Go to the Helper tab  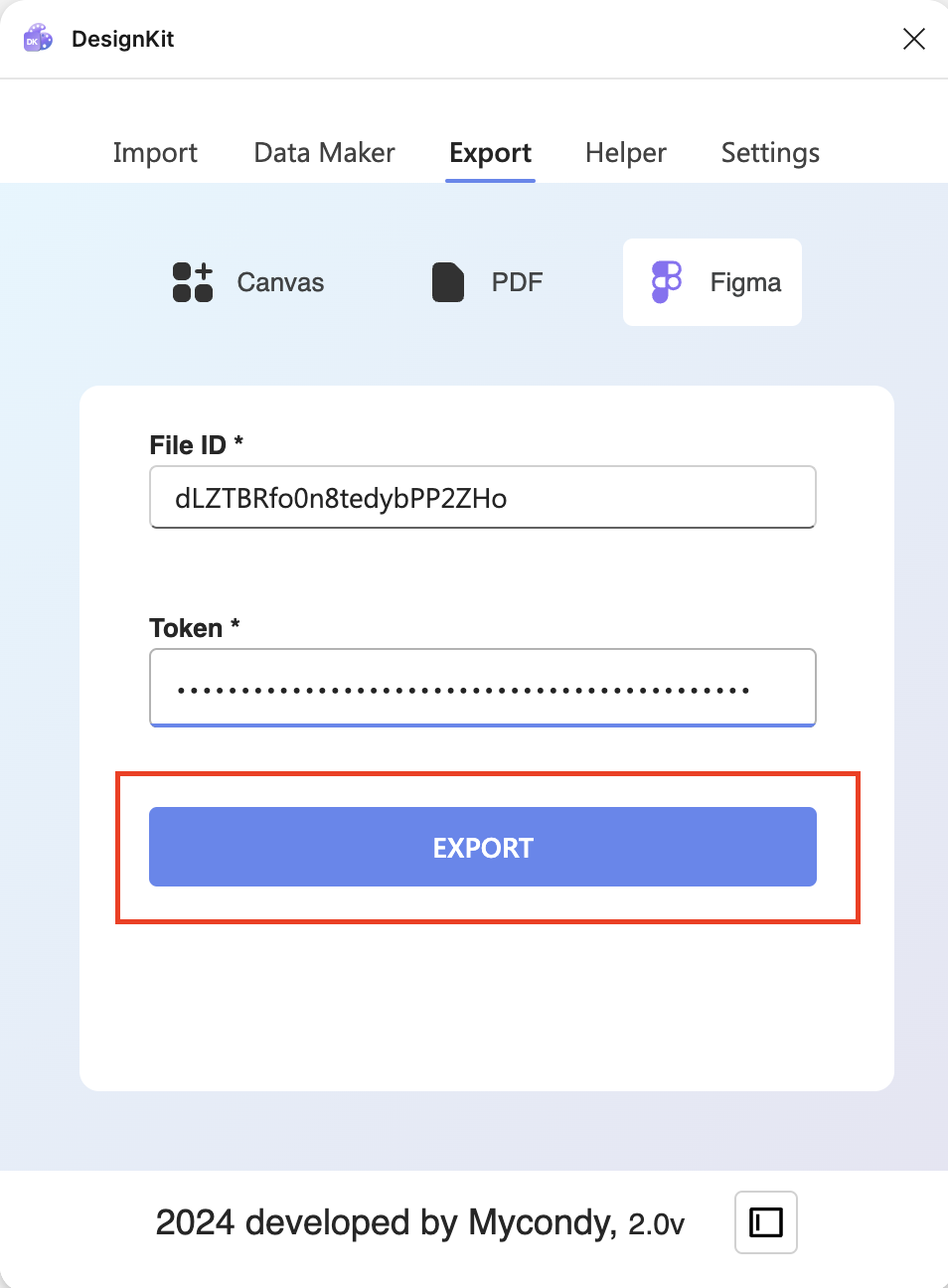pyautogui.click(x=625, y=153)
